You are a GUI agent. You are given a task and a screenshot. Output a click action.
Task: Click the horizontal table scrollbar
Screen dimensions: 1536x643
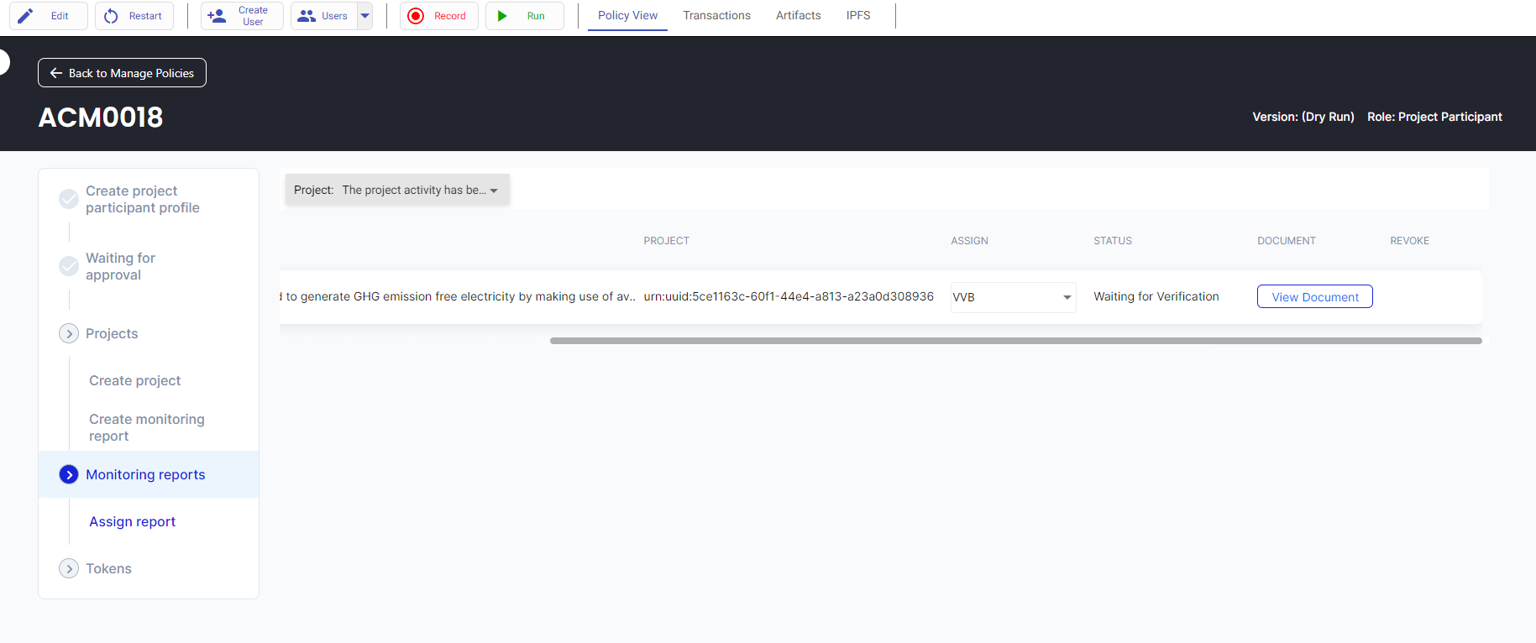click(x=1015, y=341)
